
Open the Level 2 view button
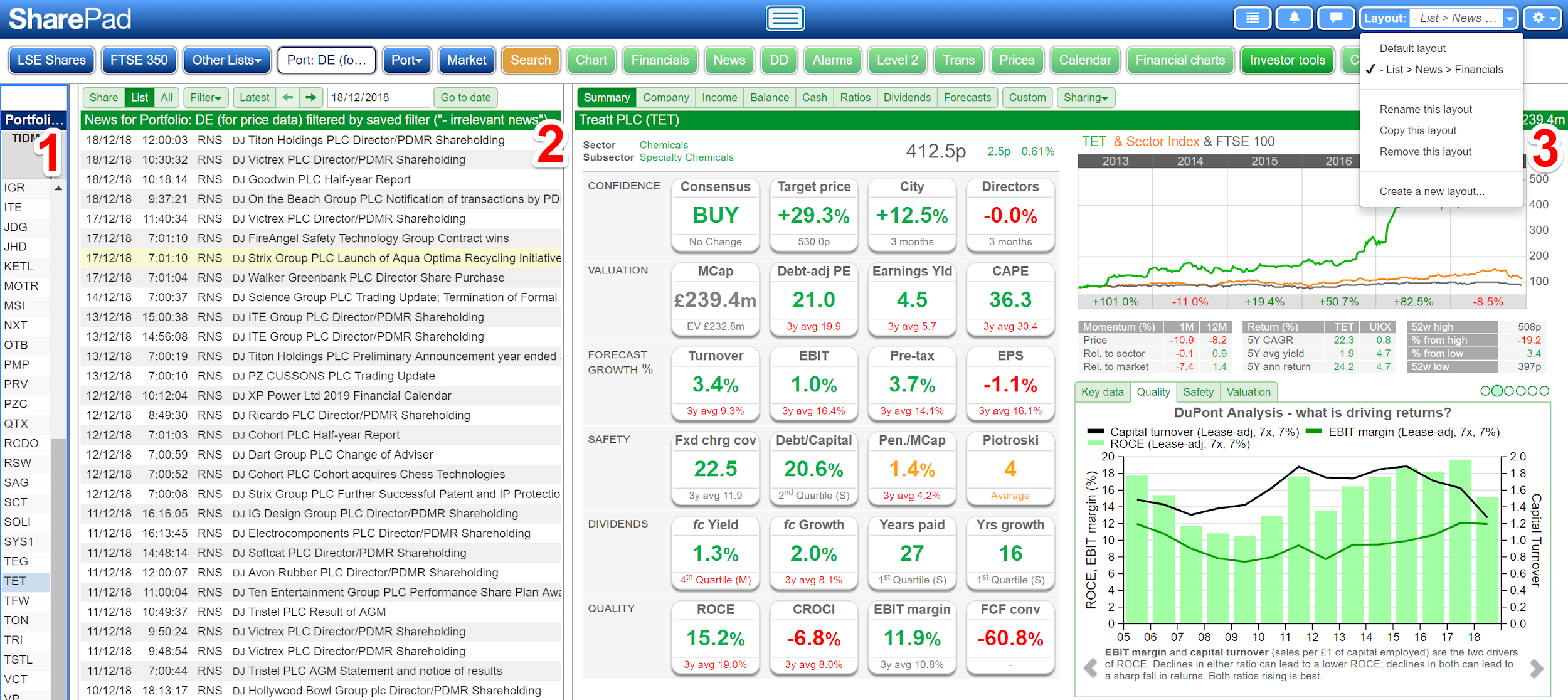pyautogui.click(x=897, y=60)
